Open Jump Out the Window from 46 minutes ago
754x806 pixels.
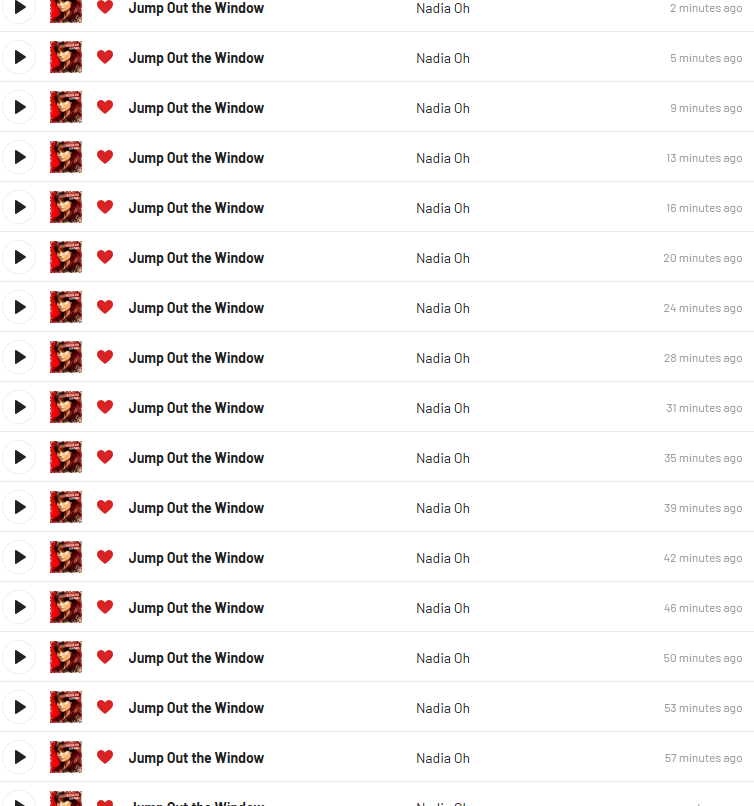(196, 608)
